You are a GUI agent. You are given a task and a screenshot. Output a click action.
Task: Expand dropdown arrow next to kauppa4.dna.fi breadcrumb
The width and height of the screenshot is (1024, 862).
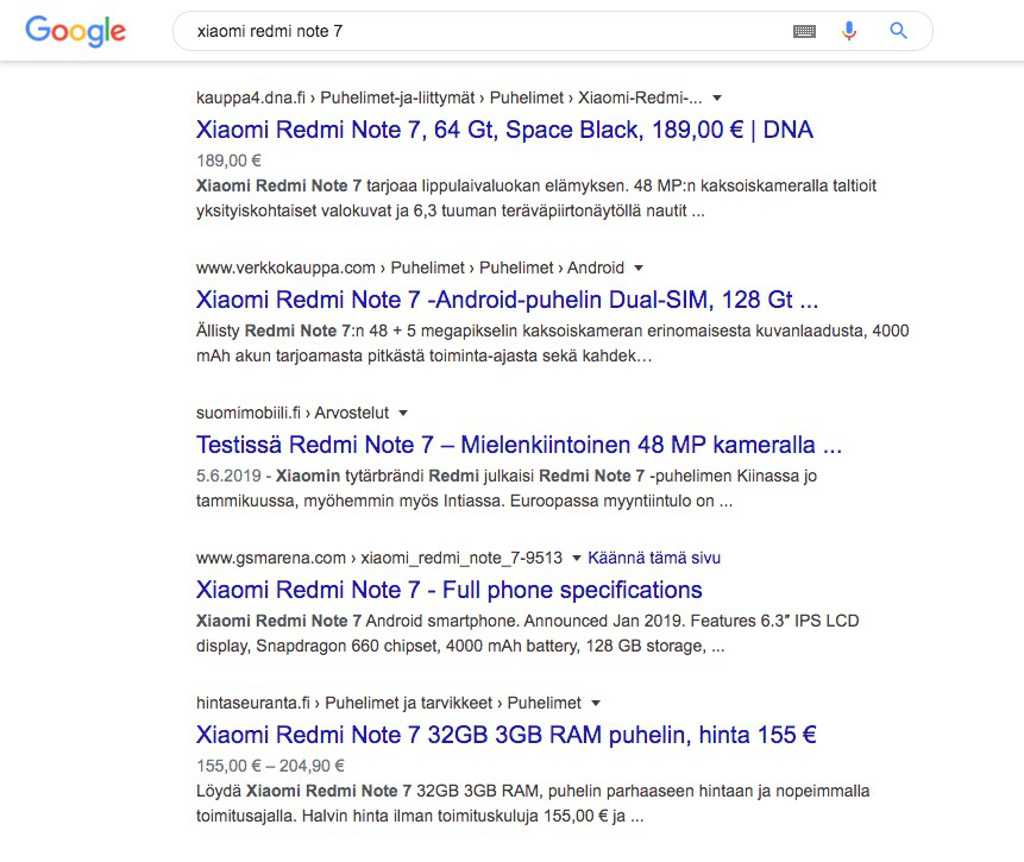717,98
